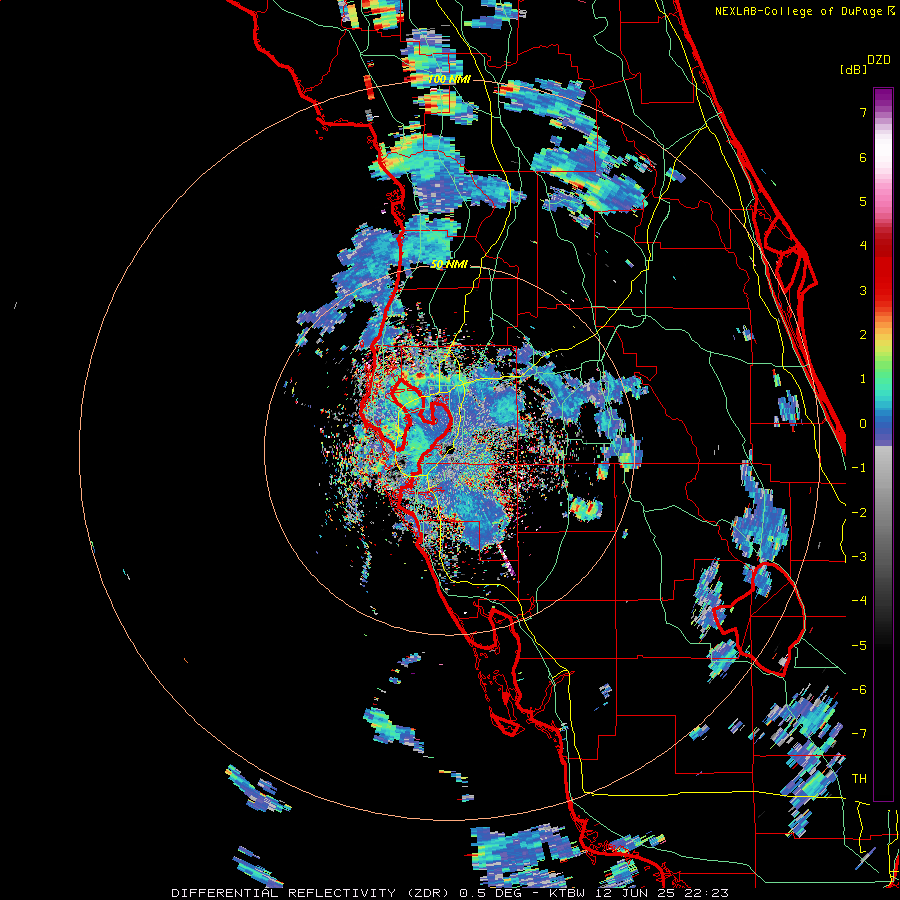Click the 3 value on the color scale
This screenshot has height=900, width=900.
tap(863, 290)
